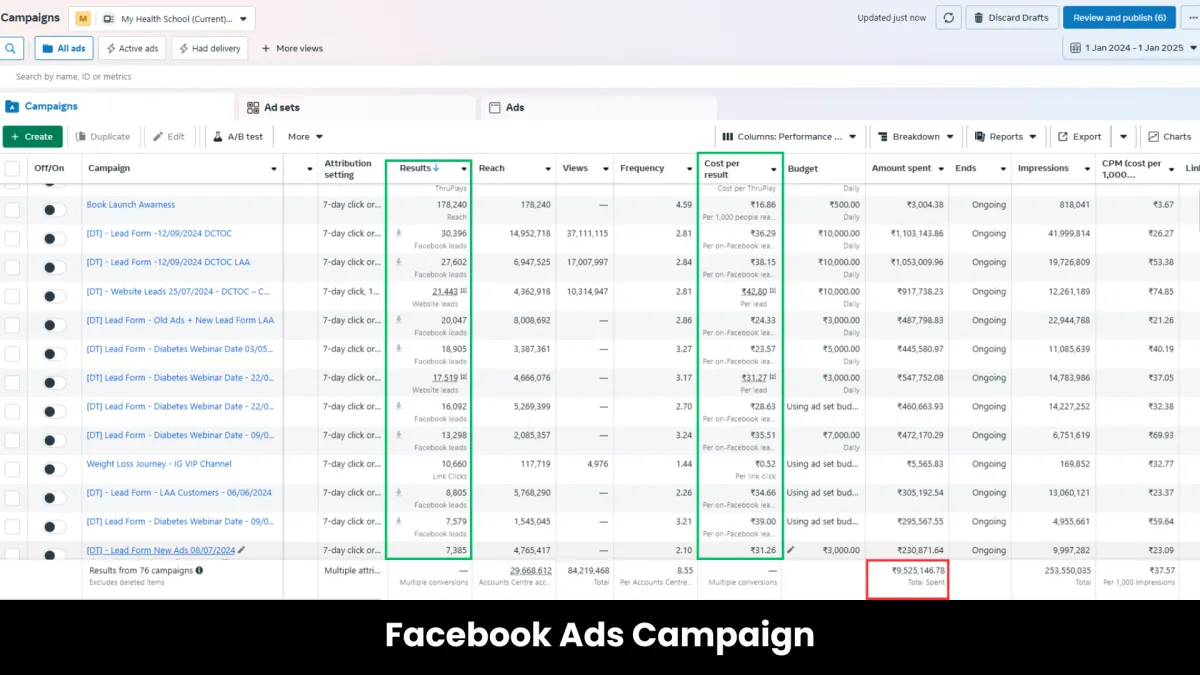Click the refresh data icon
The width and height of the screenshot is (1200, 675).
pos(949,18)
